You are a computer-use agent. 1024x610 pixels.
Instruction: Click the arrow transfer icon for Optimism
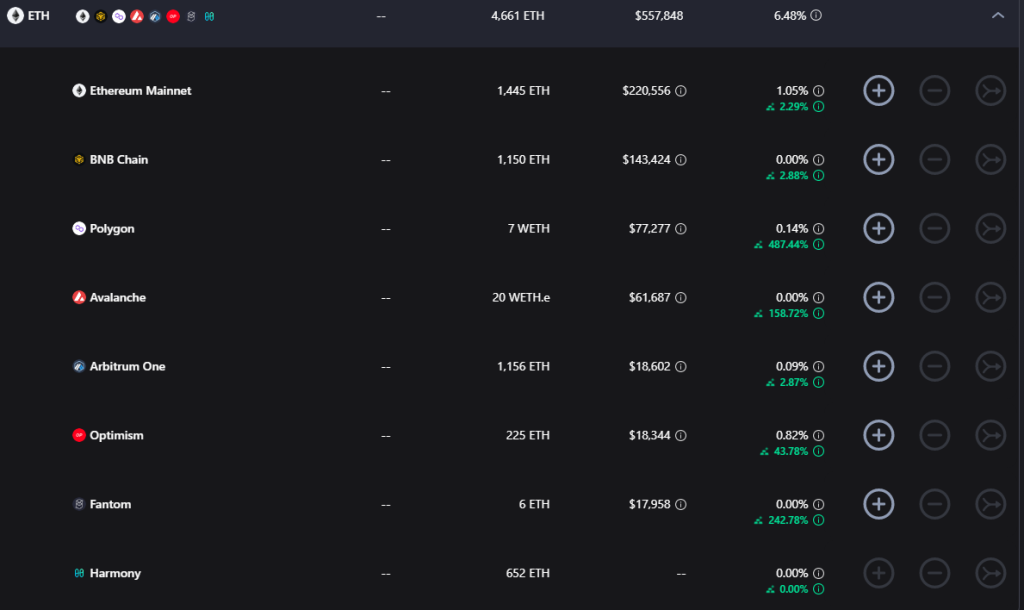(991, 435)
